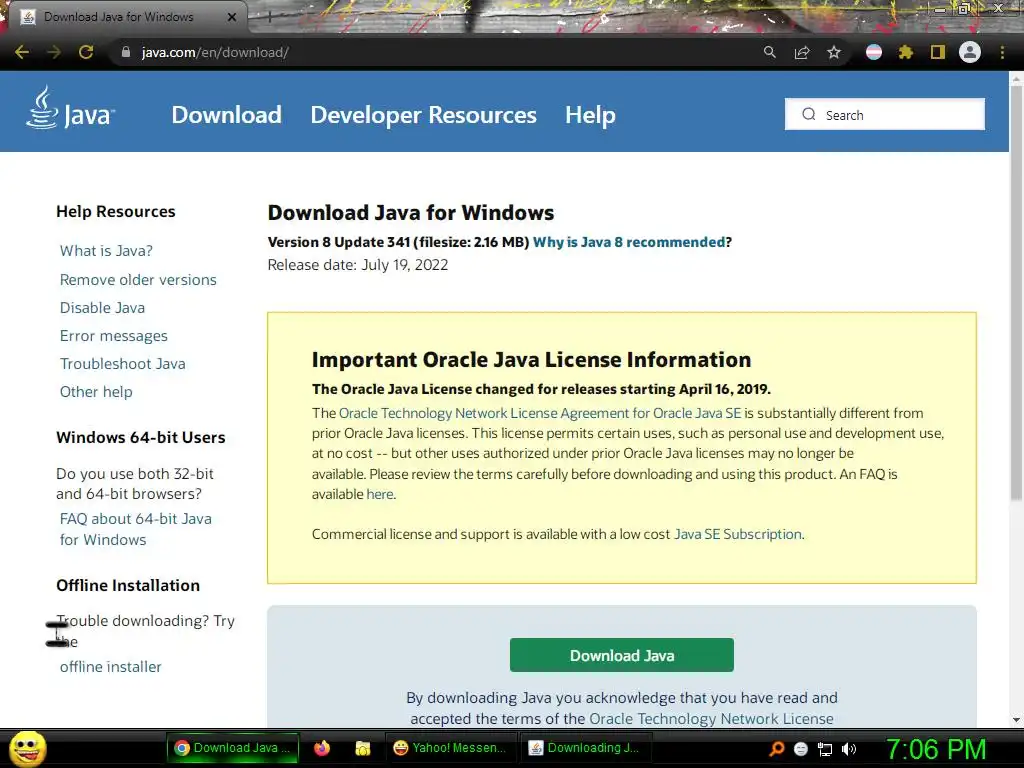Click the padlock site info icon
Screen dimensions: 1024x768
(x=126, y=52)
